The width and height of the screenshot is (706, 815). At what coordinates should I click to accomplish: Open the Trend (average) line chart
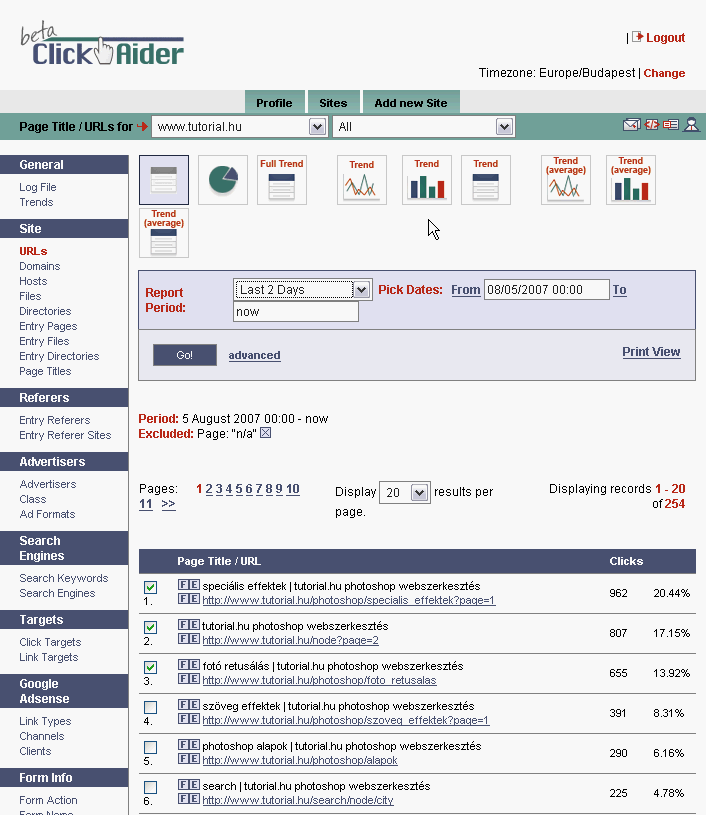pyautogui.click(x=566, y=180)
